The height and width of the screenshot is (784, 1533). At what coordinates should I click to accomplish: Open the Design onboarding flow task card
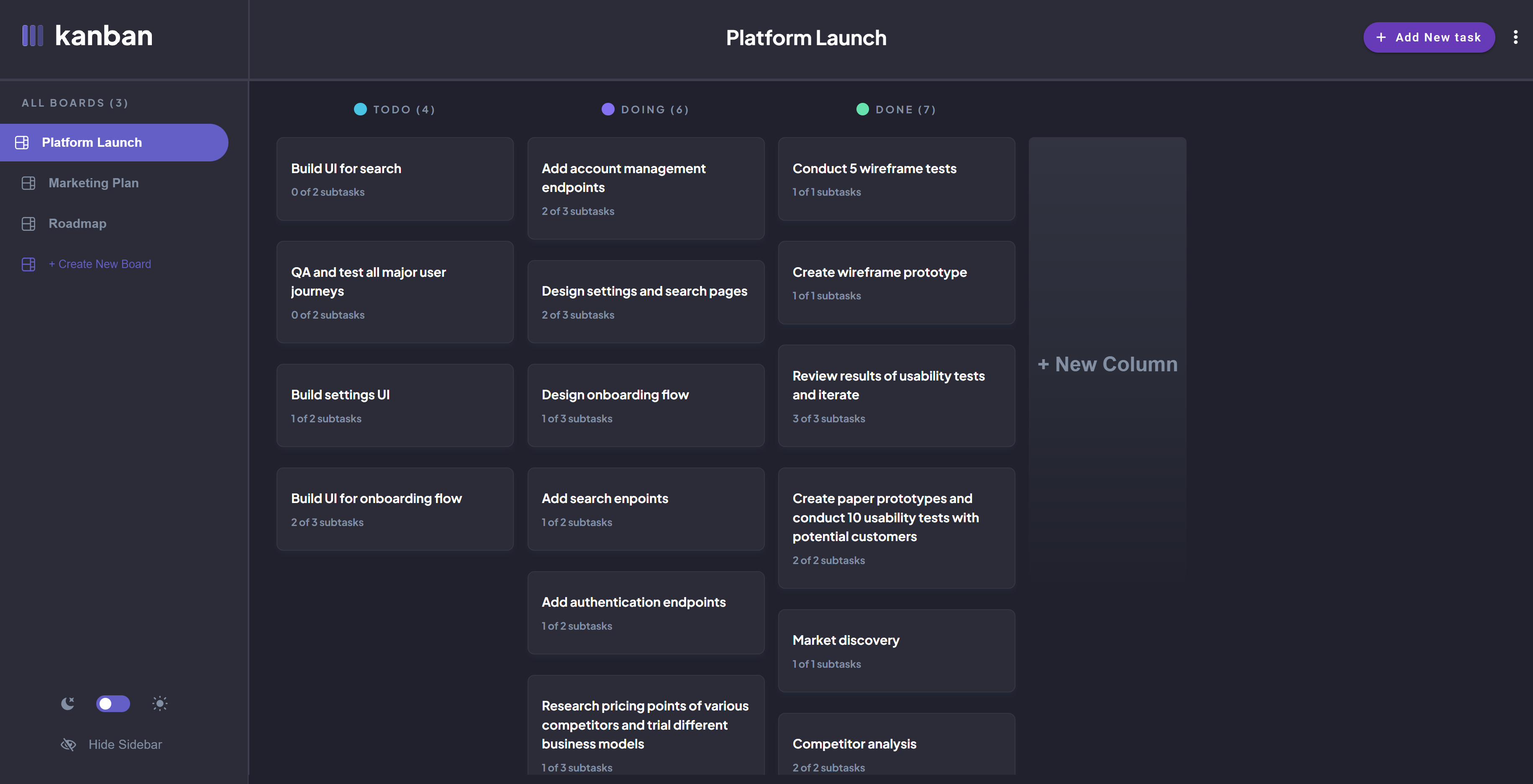click(646, 406)
